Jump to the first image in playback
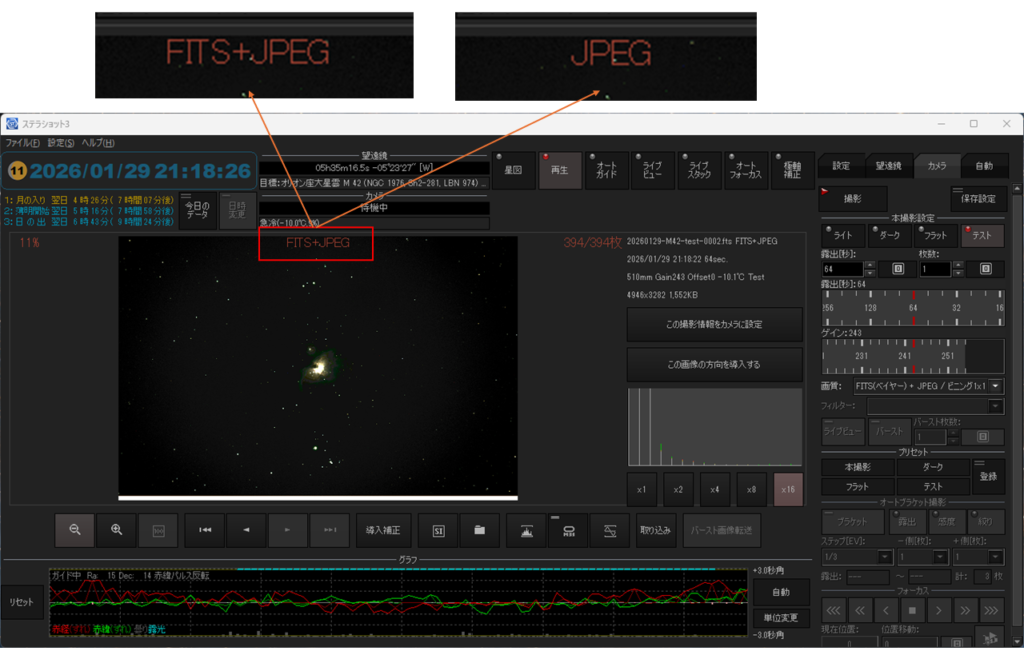This screenshot has width=1024, height=667. [x=204, y=530]
